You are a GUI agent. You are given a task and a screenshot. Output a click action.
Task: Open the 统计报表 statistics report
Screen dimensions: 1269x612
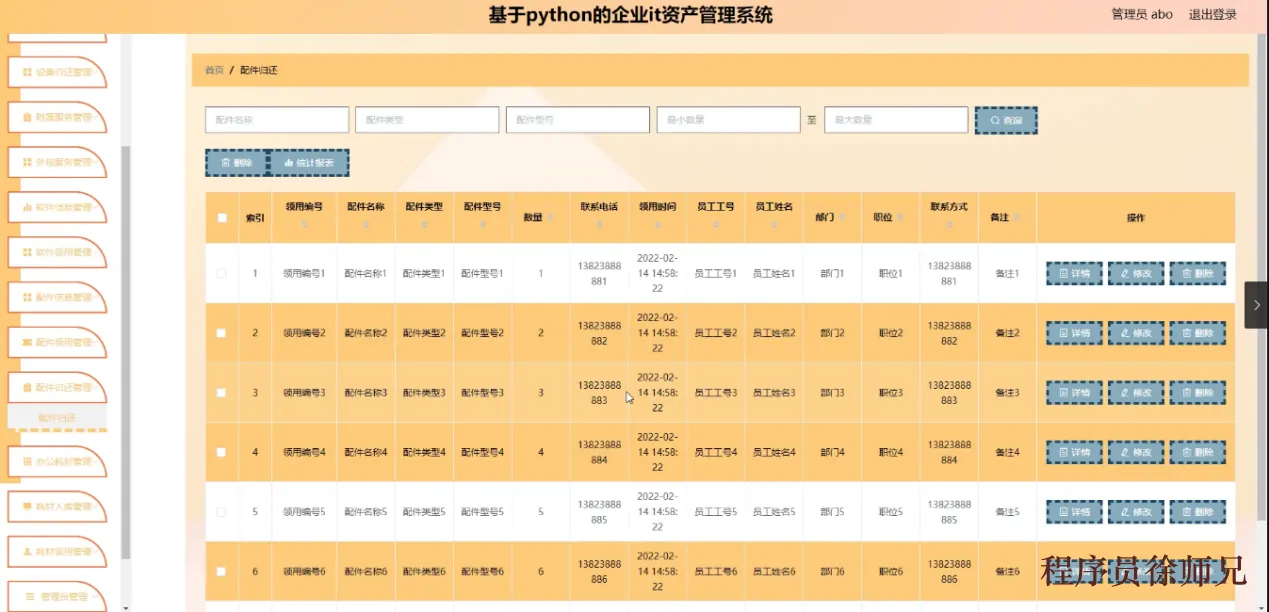click(x=309, y=162)
